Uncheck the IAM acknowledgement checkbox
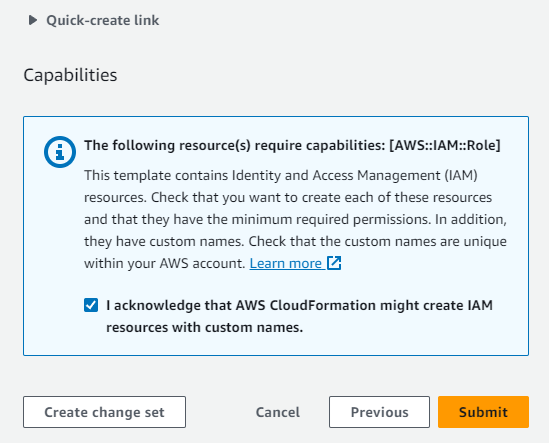 coord(91,305)
